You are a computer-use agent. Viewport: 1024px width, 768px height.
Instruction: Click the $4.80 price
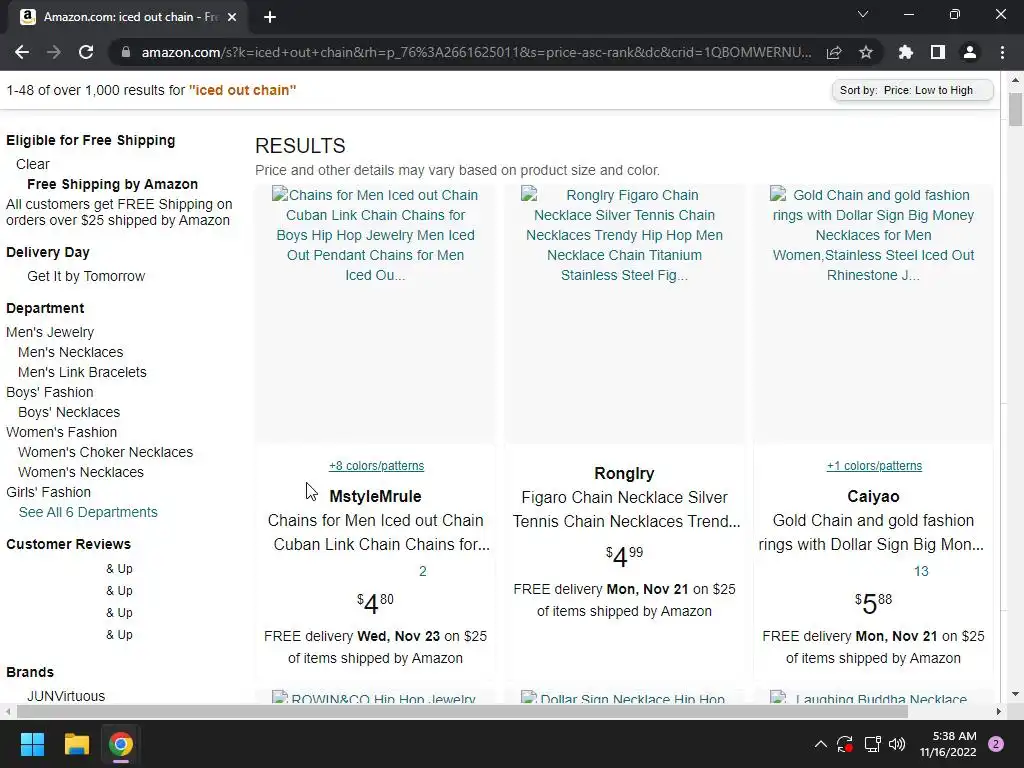tap(376, 603)
